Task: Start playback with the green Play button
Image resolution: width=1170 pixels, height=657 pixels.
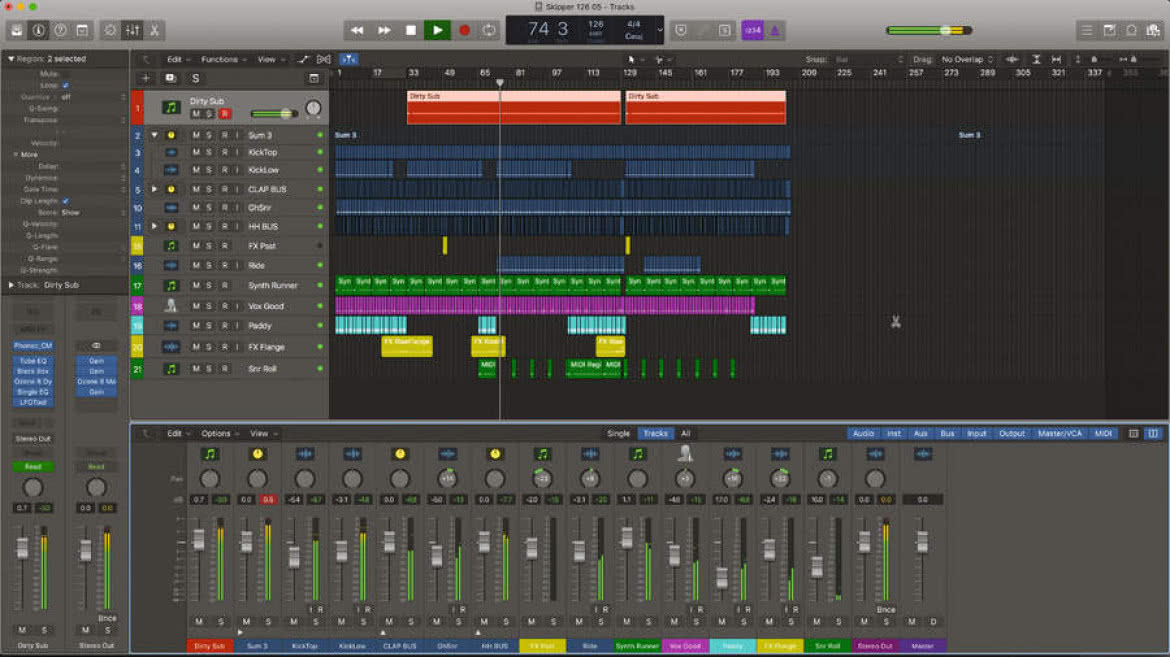Action: 437,31
